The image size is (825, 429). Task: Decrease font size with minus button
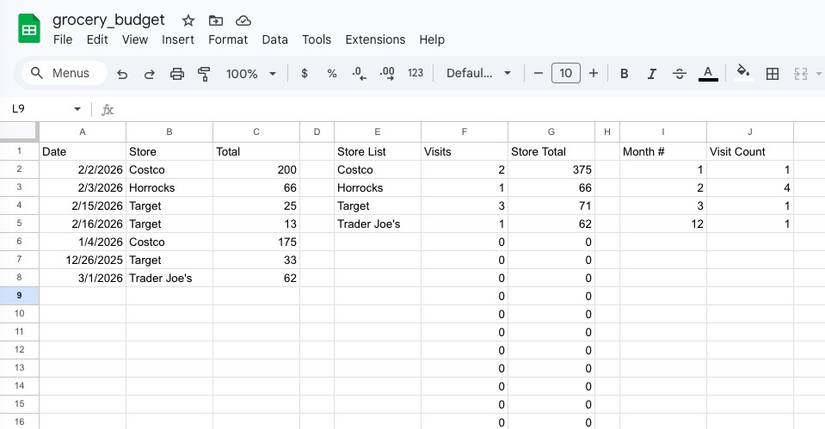click(x=538, y=73)
